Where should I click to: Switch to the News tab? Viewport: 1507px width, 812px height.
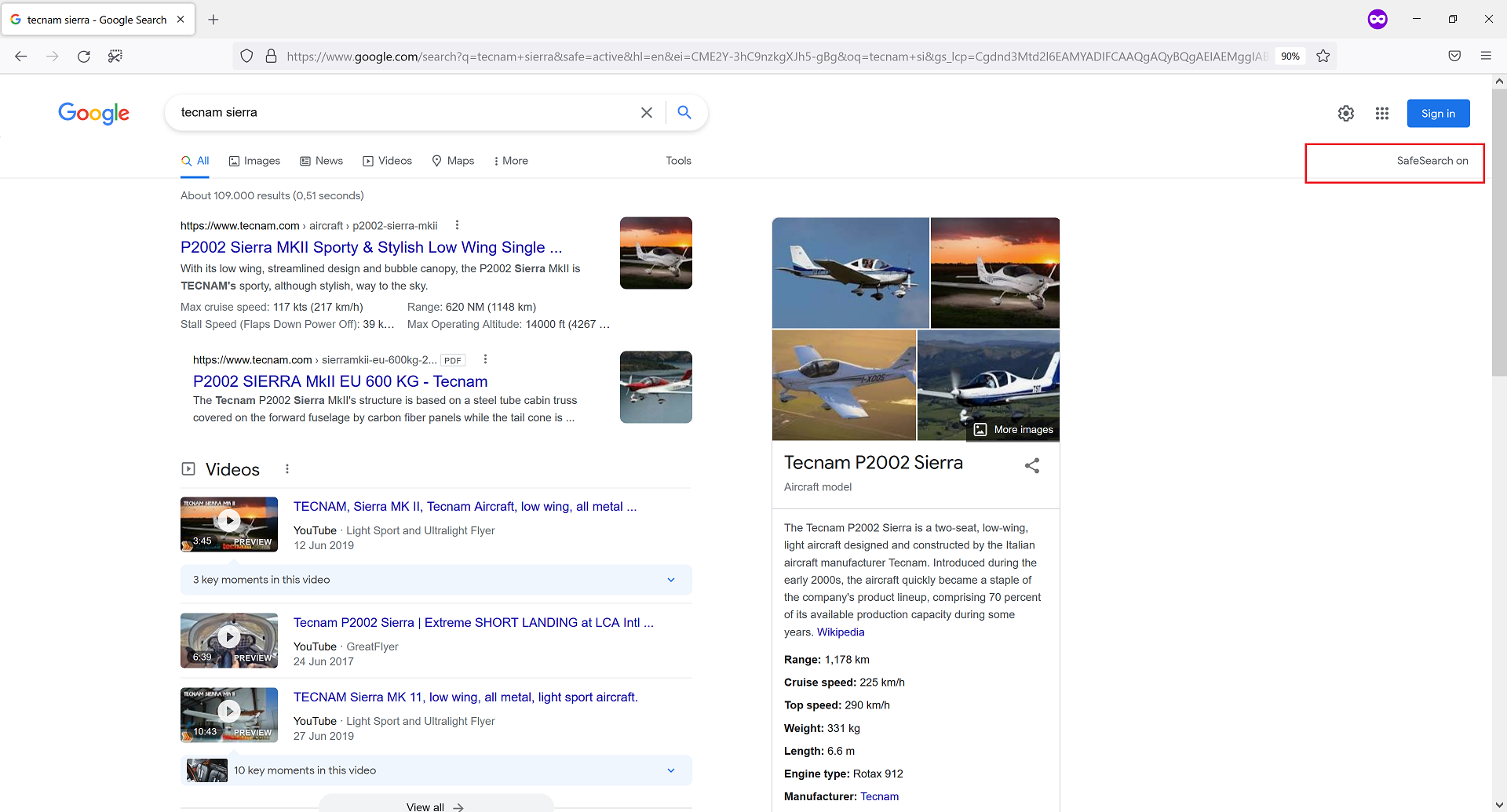coord(322,161)
